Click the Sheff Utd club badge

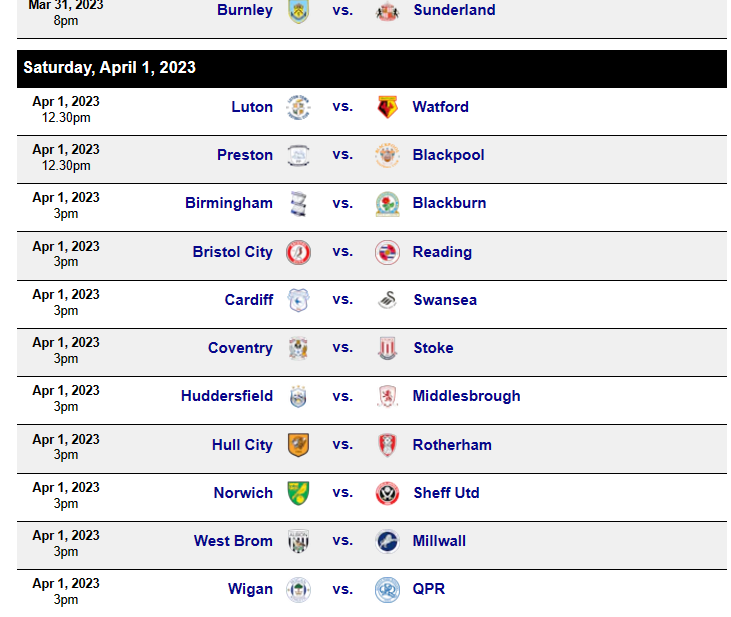click(387, 493)
